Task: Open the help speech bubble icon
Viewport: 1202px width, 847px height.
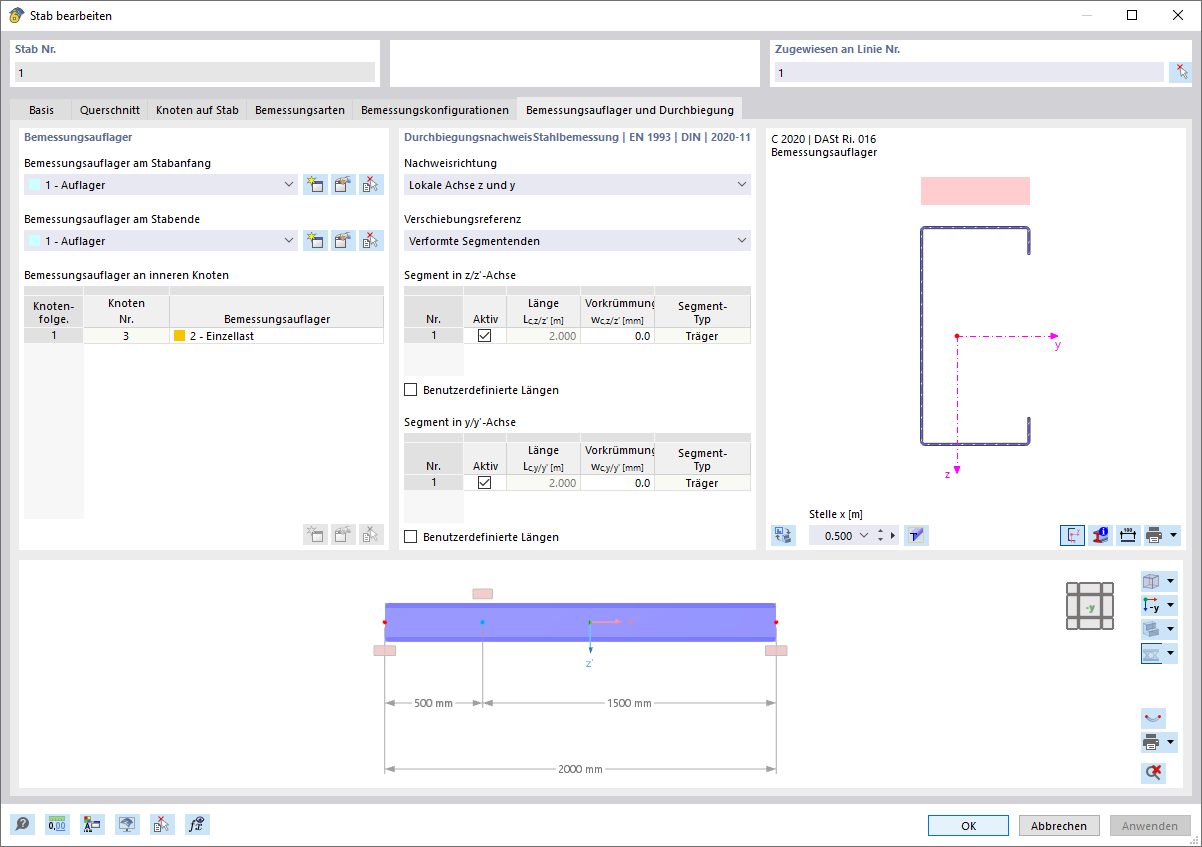Action: tap(22, 824)
